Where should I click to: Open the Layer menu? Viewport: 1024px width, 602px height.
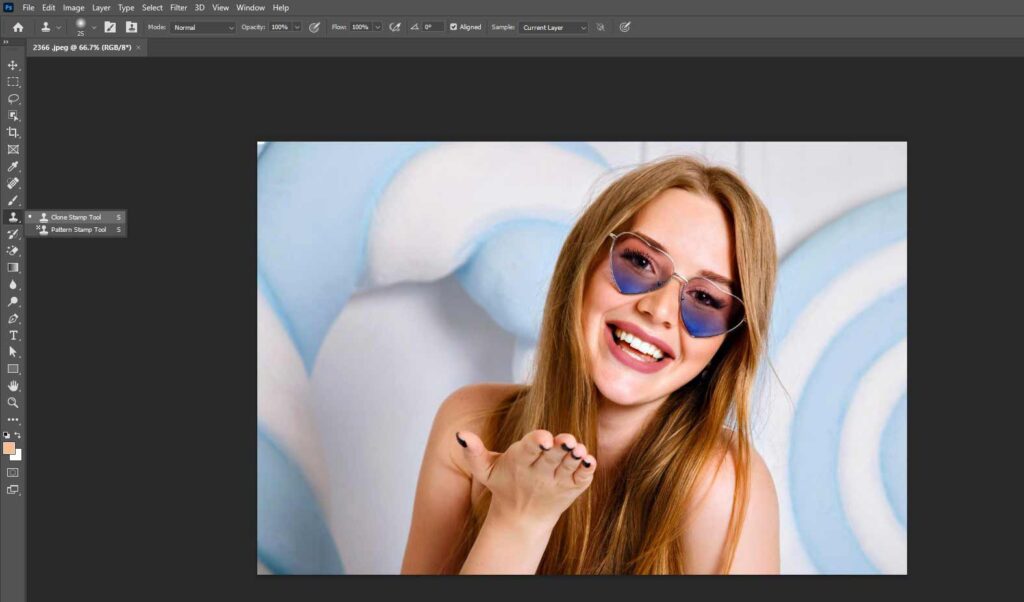(101, 8)
